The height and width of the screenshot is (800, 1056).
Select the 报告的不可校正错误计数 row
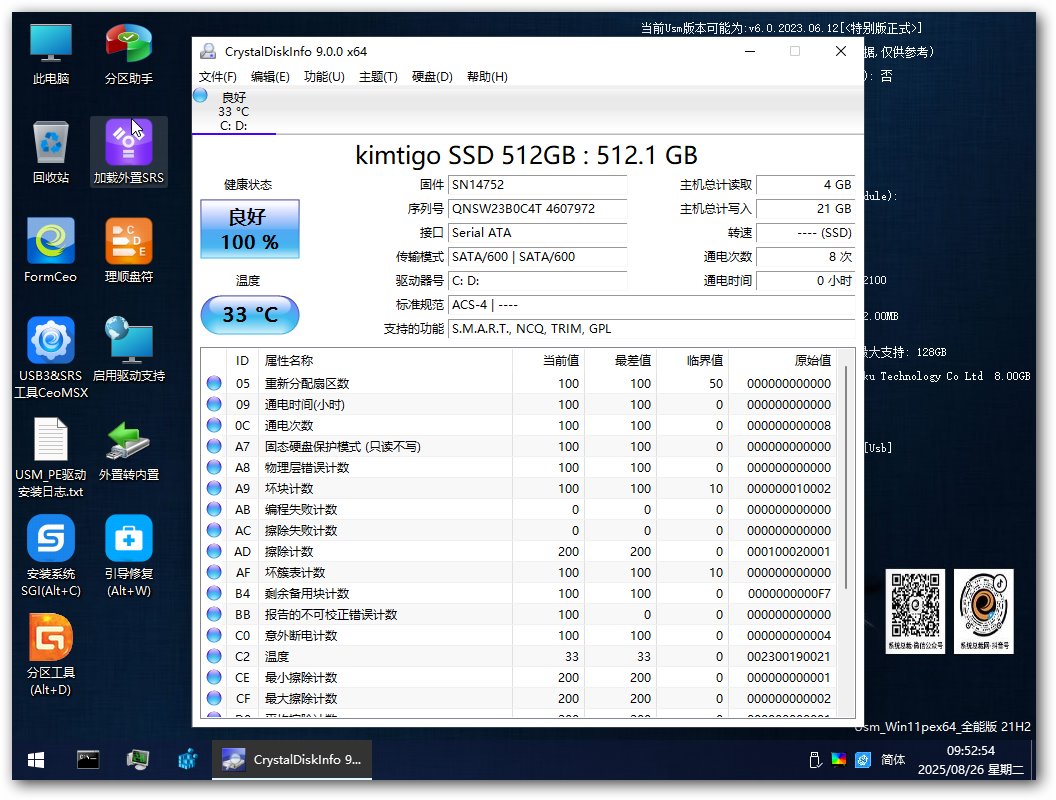tap(519, 614)
